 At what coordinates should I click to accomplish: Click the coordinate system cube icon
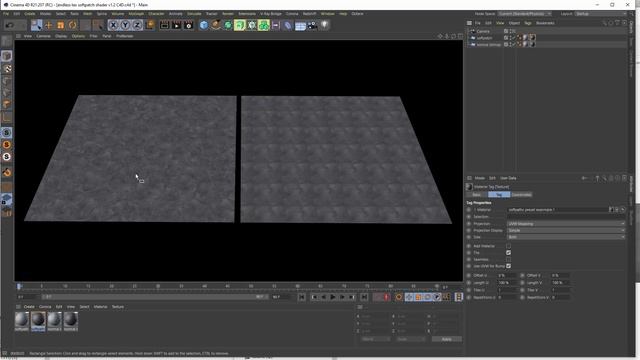150,25
